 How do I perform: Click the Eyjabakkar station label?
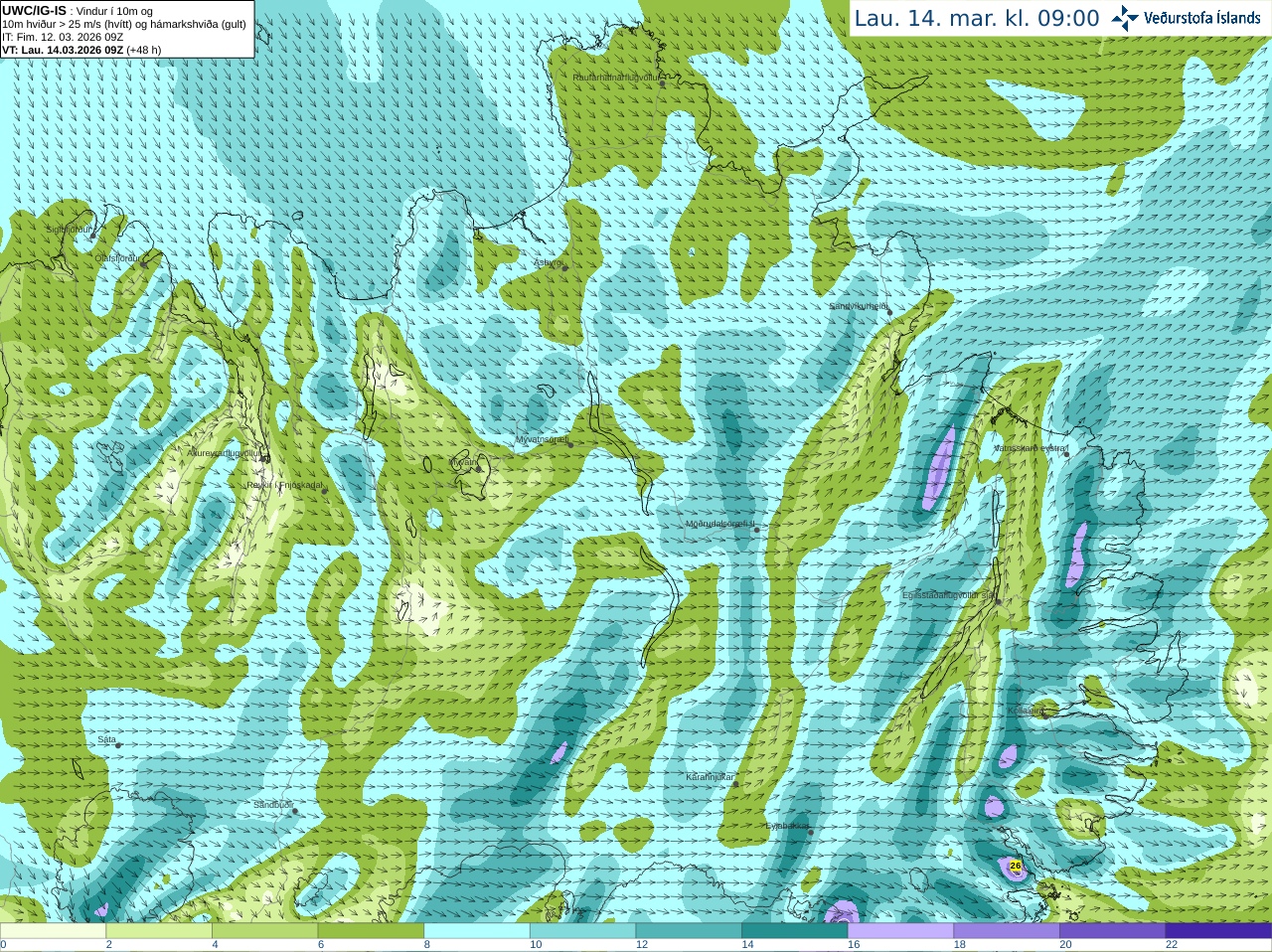click(x=787, y=826)
